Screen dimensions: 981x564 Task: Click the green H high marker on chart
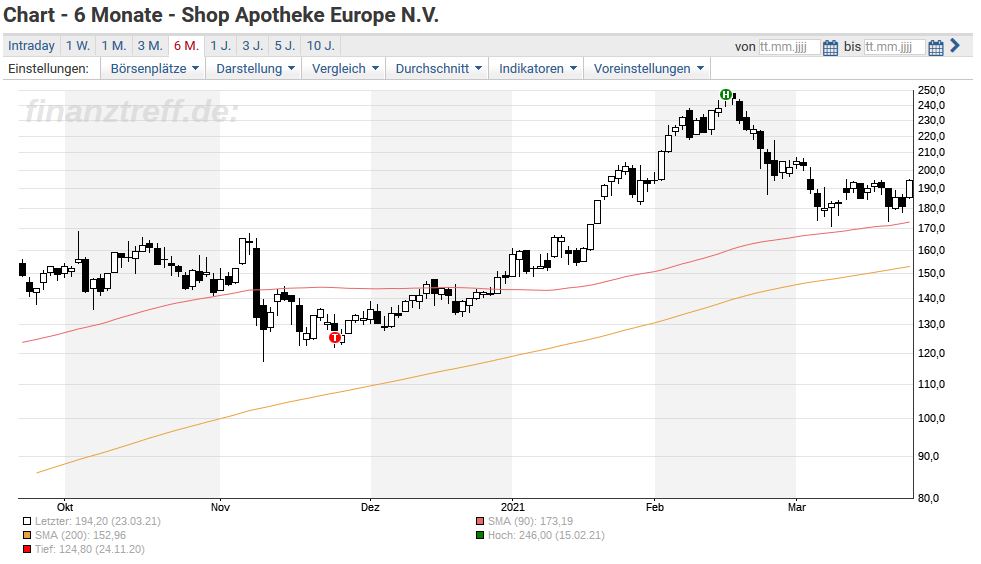coord(726,95)
